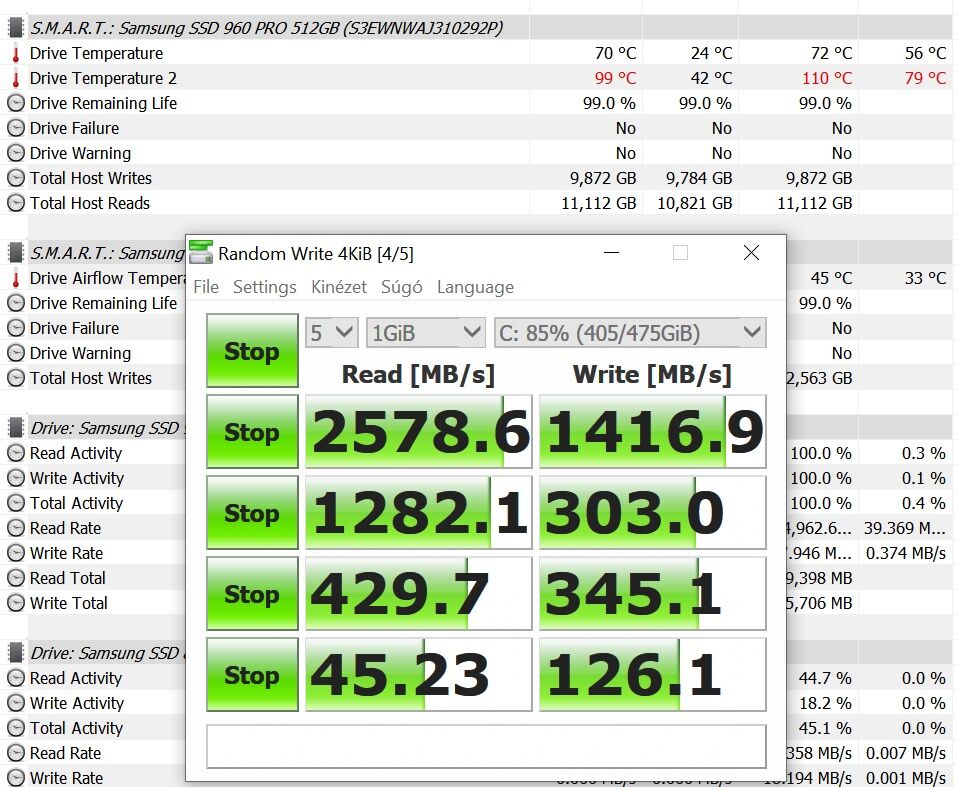Minimize the Random Write 4KiB window
Image resolution: width=956 pixels, height=787 pixels.
coord(612,252)
